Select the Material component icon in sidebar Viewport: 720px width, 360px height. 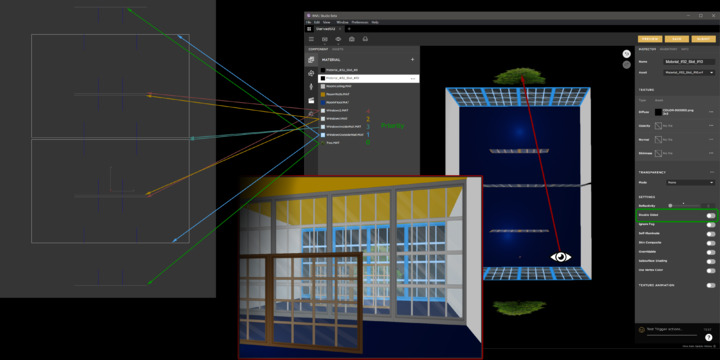pyautogui.click(x=311, y=60)
